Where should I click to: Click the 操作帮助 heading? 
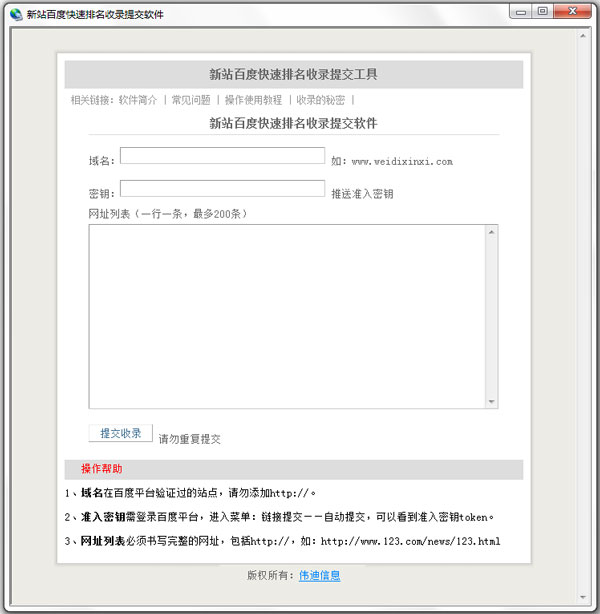[102, 469]
